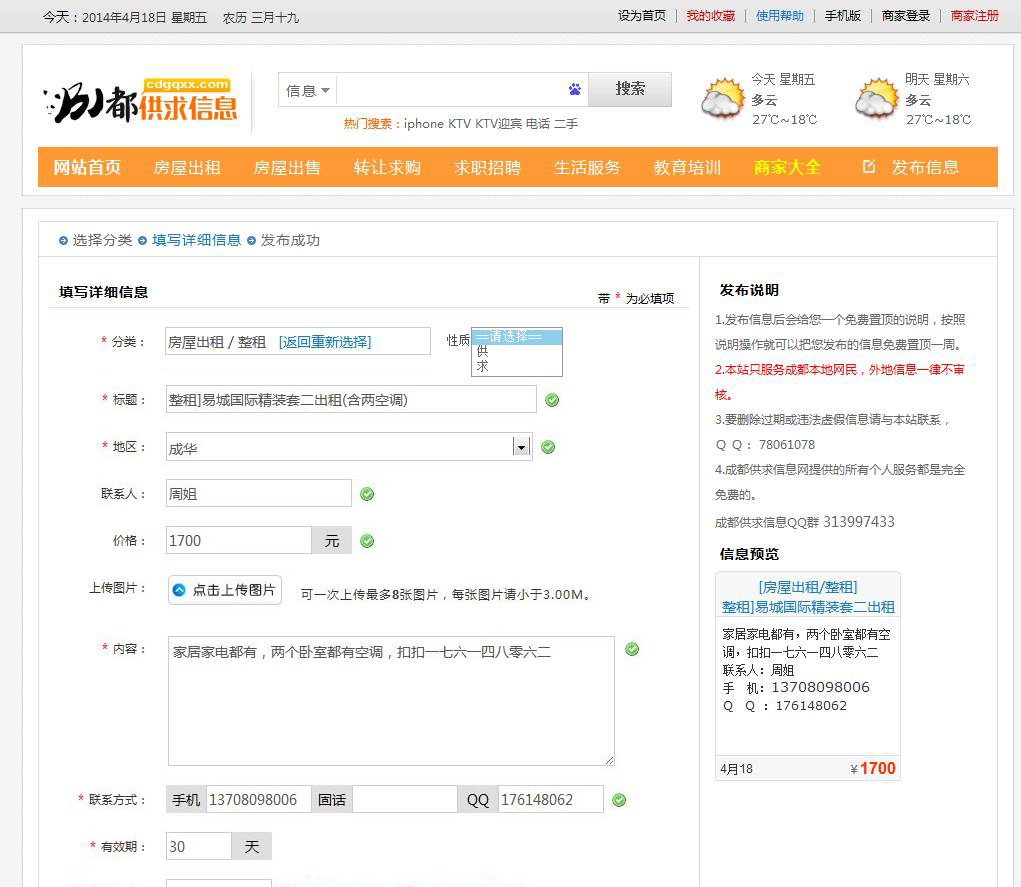This screenshot has width=1021, height=887.
Task: Click into the 内容 text area
Action: point(390,700)
